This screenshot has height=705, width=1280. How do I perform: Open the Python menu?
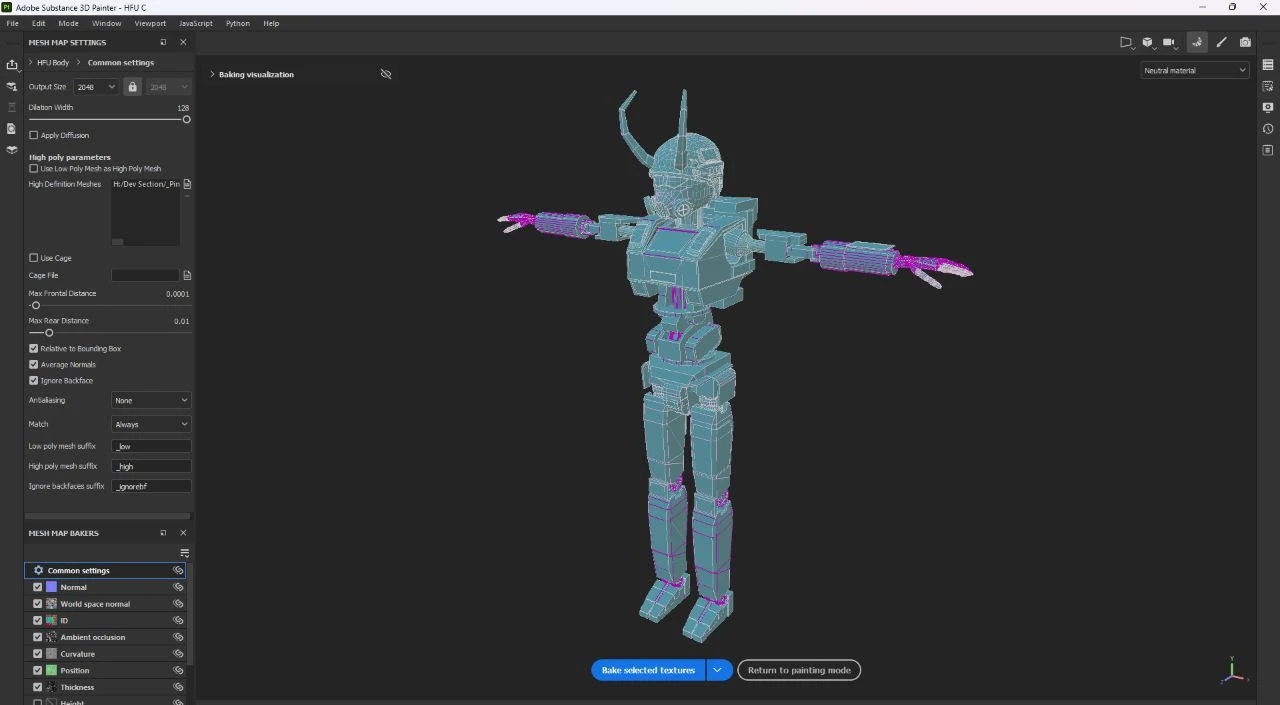pos(238,23)
